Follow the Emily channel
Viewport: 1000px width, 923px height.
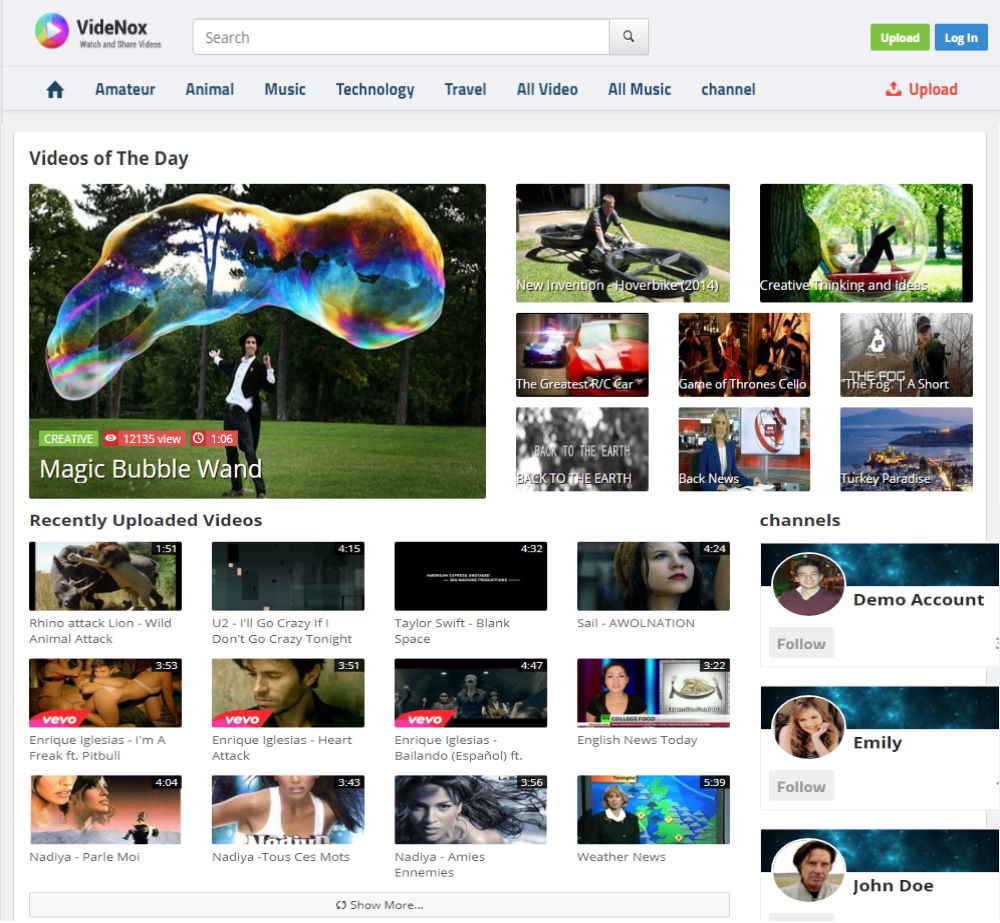(x=801, y=786)
